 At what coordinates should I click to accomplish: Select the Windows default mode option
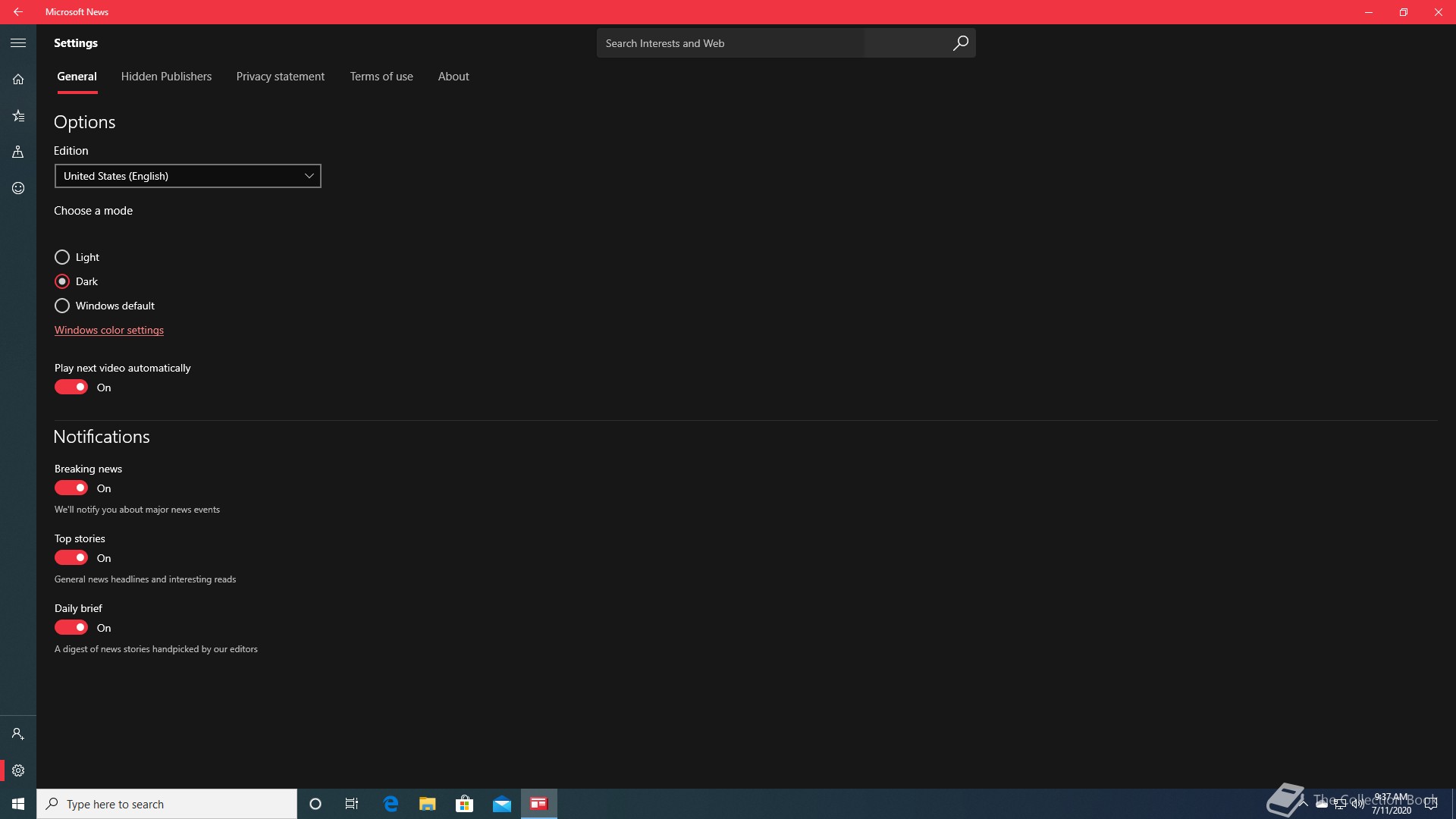pyautogui.click(x=62, y=306)
